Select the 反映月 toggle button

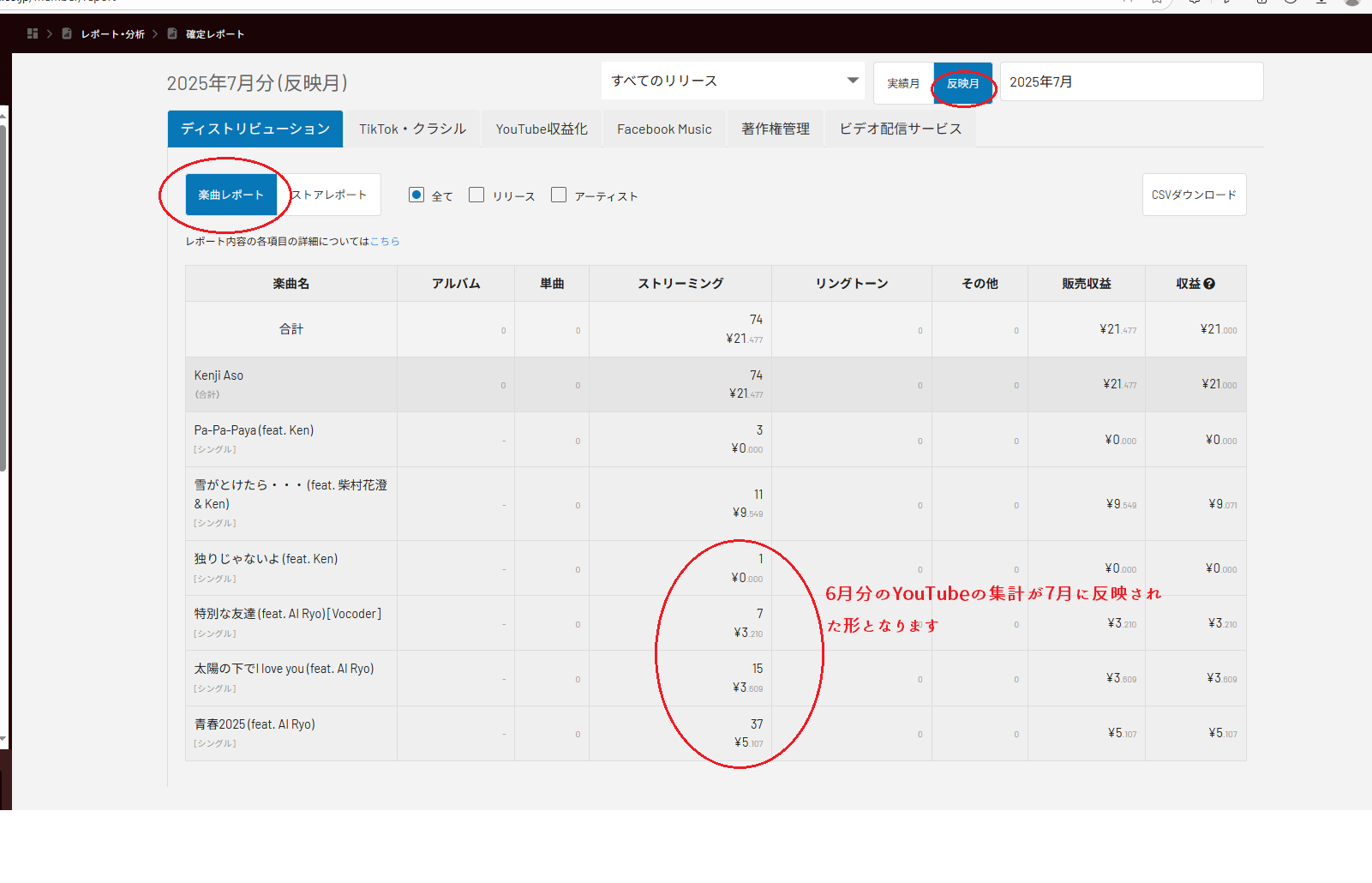[962, 83]
